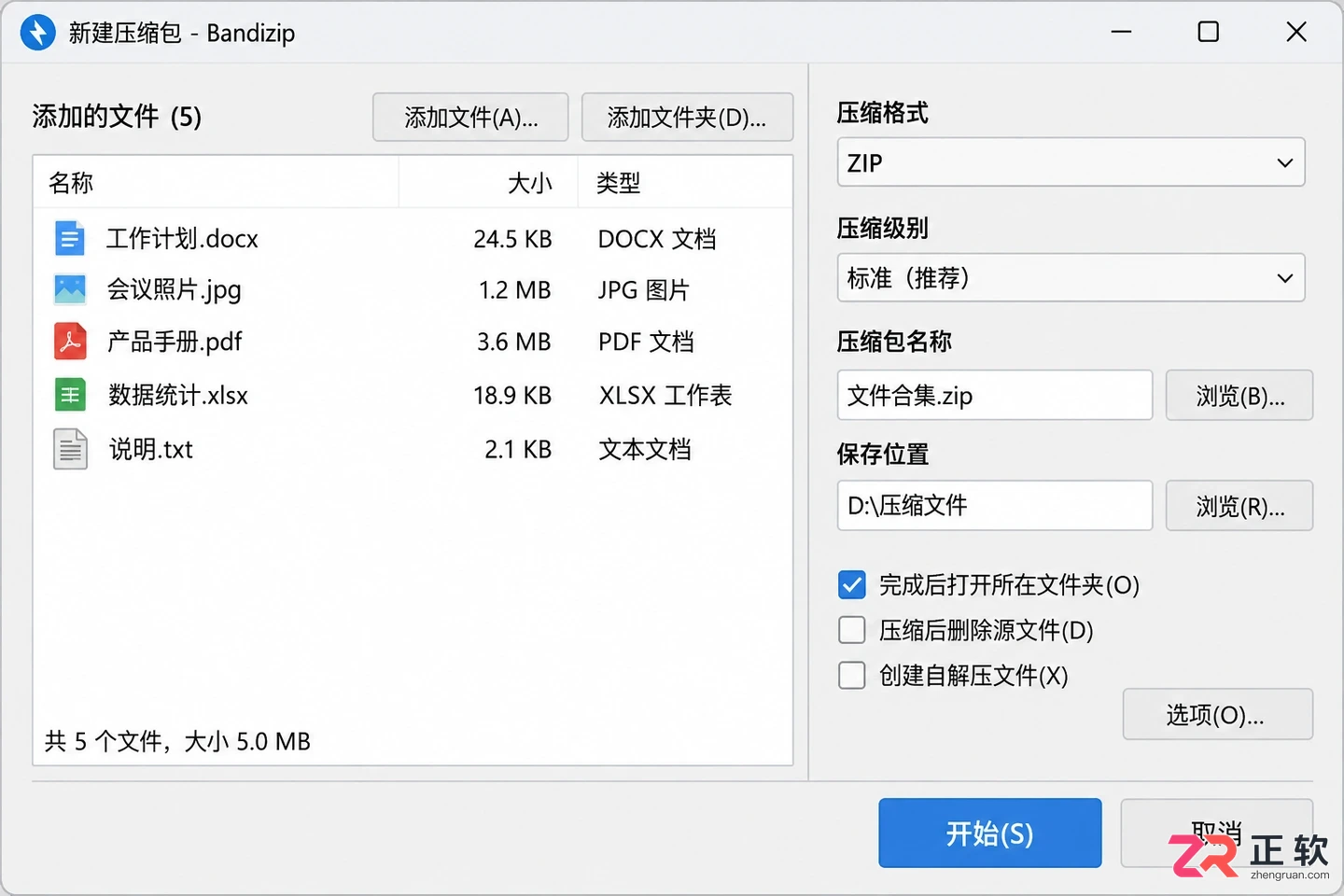Select the 会议照片.jpg image icon
Screen dimensions: 1344x896
tap(70, 289)
